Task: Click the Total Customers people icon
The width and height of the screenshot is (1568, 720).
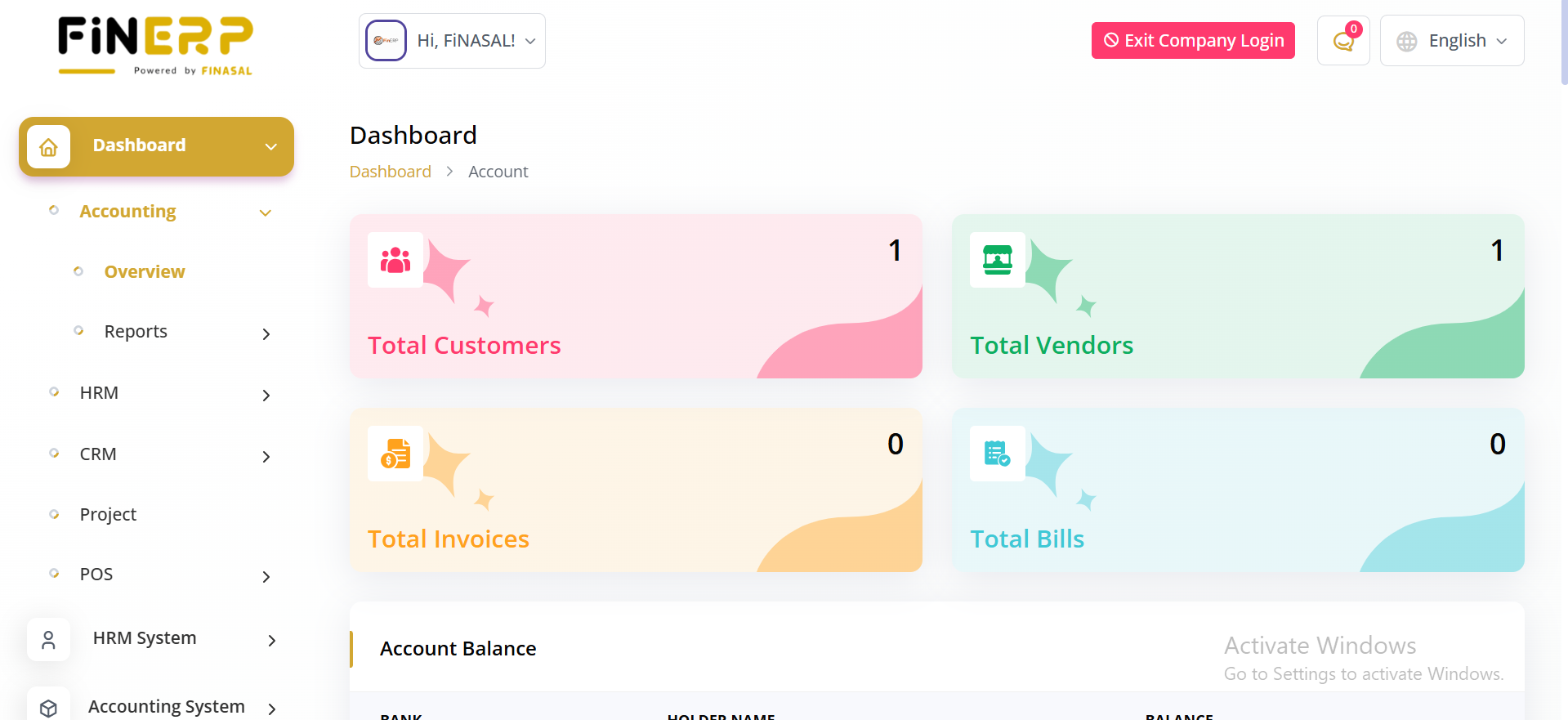Action: click(x=395, y=260)
